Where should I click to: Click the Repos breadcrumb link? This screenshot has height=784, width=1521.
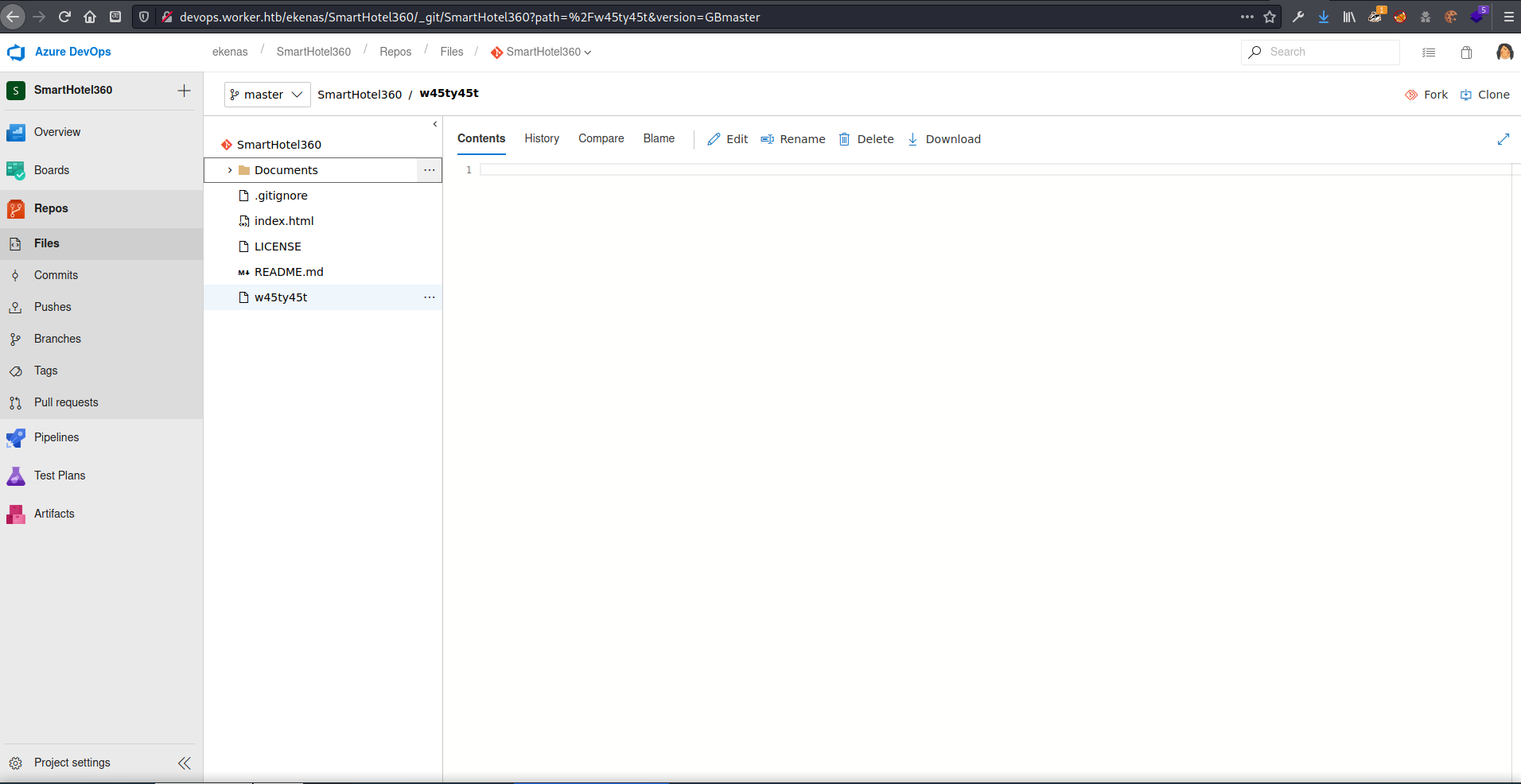pos(395,52)
